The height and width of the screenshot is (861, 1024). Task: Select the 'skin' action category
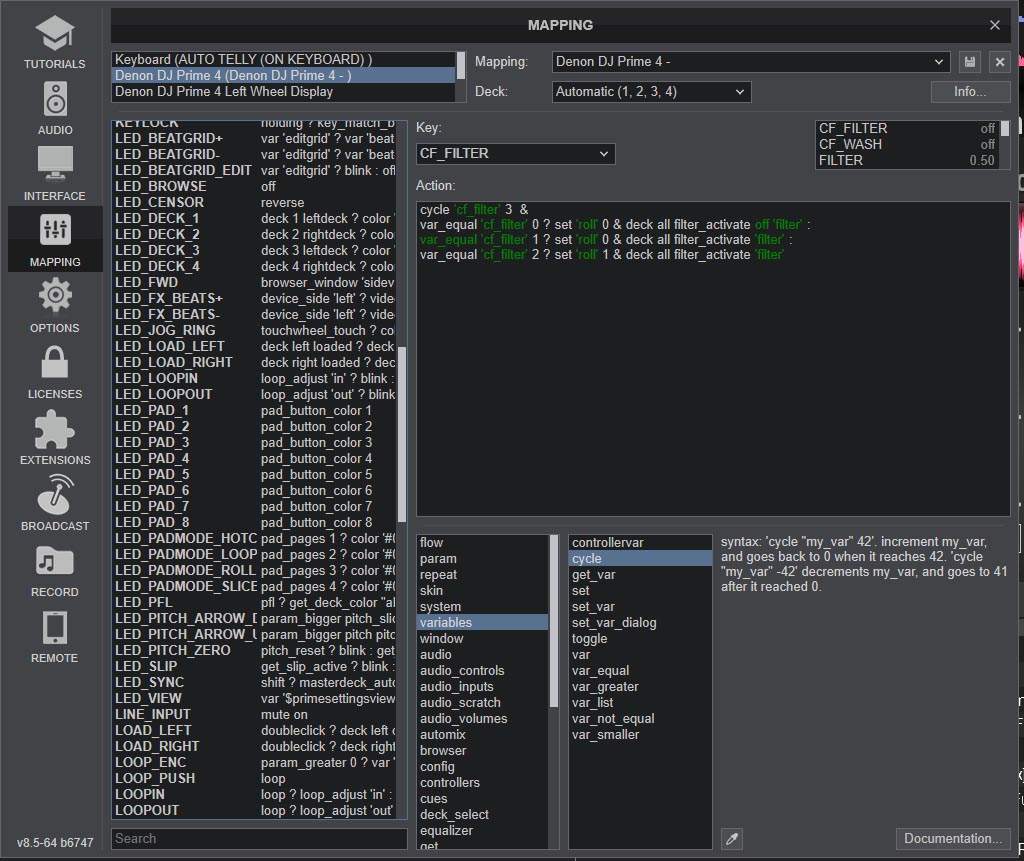click(x=483, y=591)
